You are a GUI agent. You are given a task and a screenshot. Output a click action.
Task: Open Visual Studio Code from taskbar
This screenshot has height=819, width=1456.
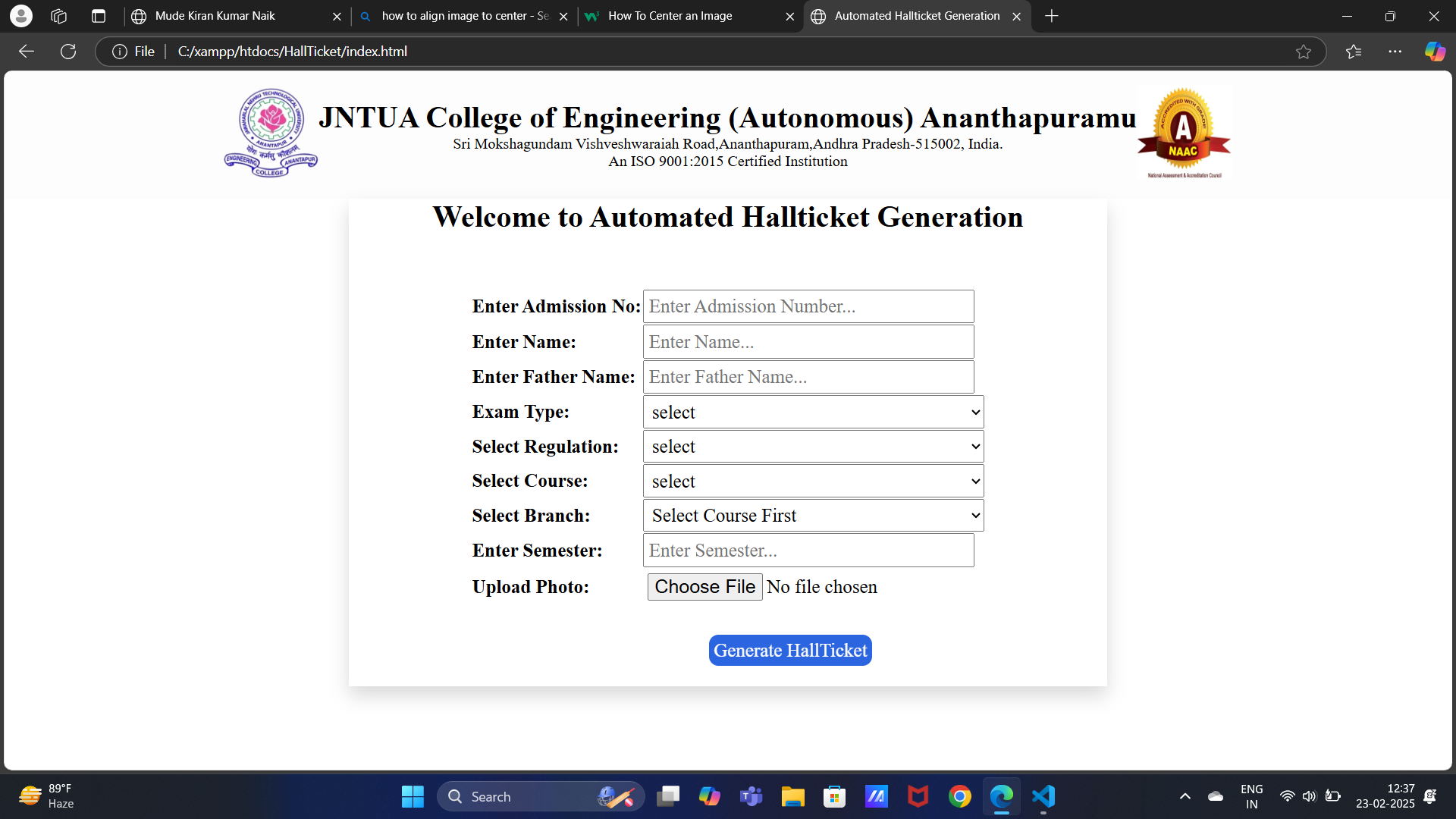pos(1043,796)
